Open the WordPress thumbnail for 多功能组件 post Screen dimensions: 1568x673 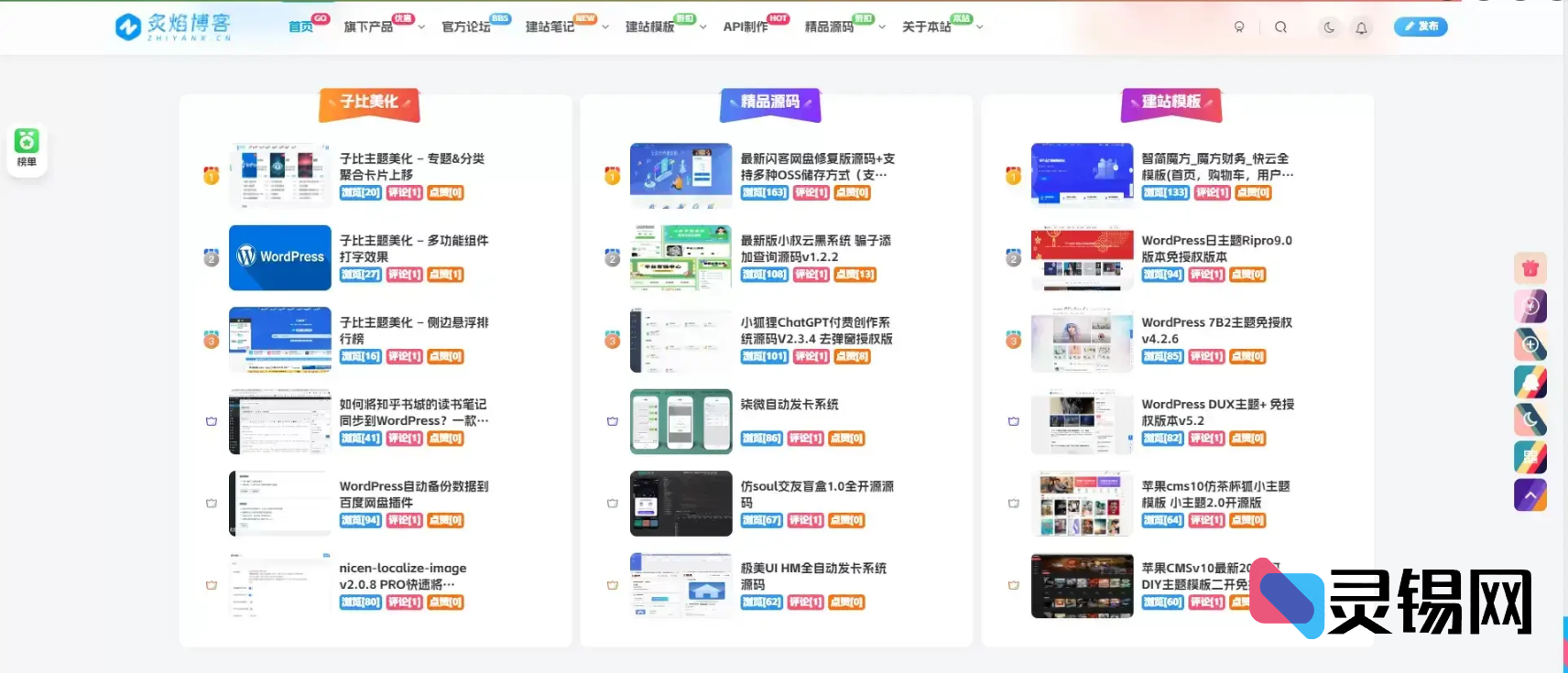pyautogui.click(x=280, y=257)
